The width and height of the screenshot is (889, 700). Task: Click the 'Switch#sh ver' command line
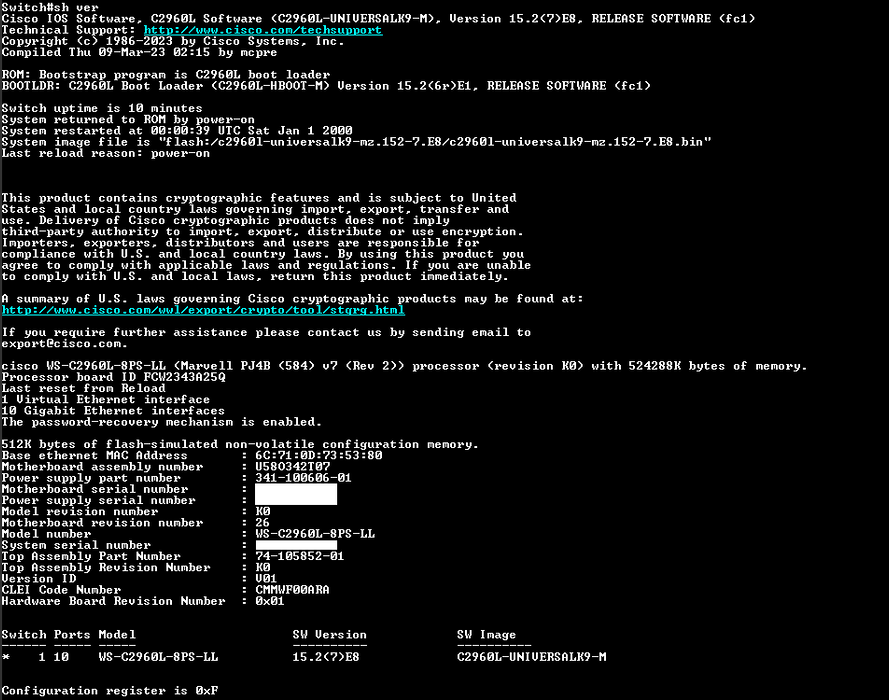50,7
